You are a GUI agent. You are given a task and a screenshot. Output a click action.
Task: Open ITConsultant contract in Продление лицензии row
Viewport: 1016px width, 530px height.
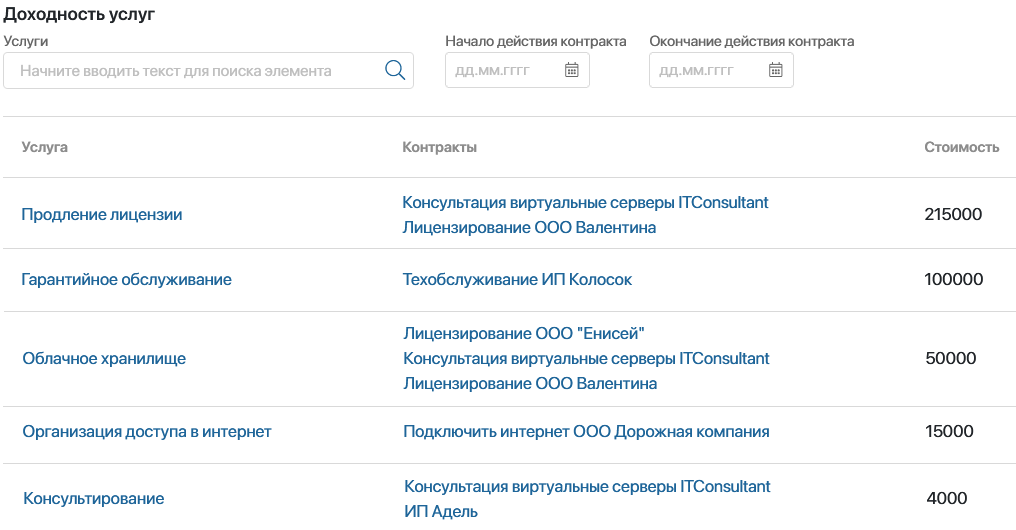pyautogui.click(x=585, y=202)
